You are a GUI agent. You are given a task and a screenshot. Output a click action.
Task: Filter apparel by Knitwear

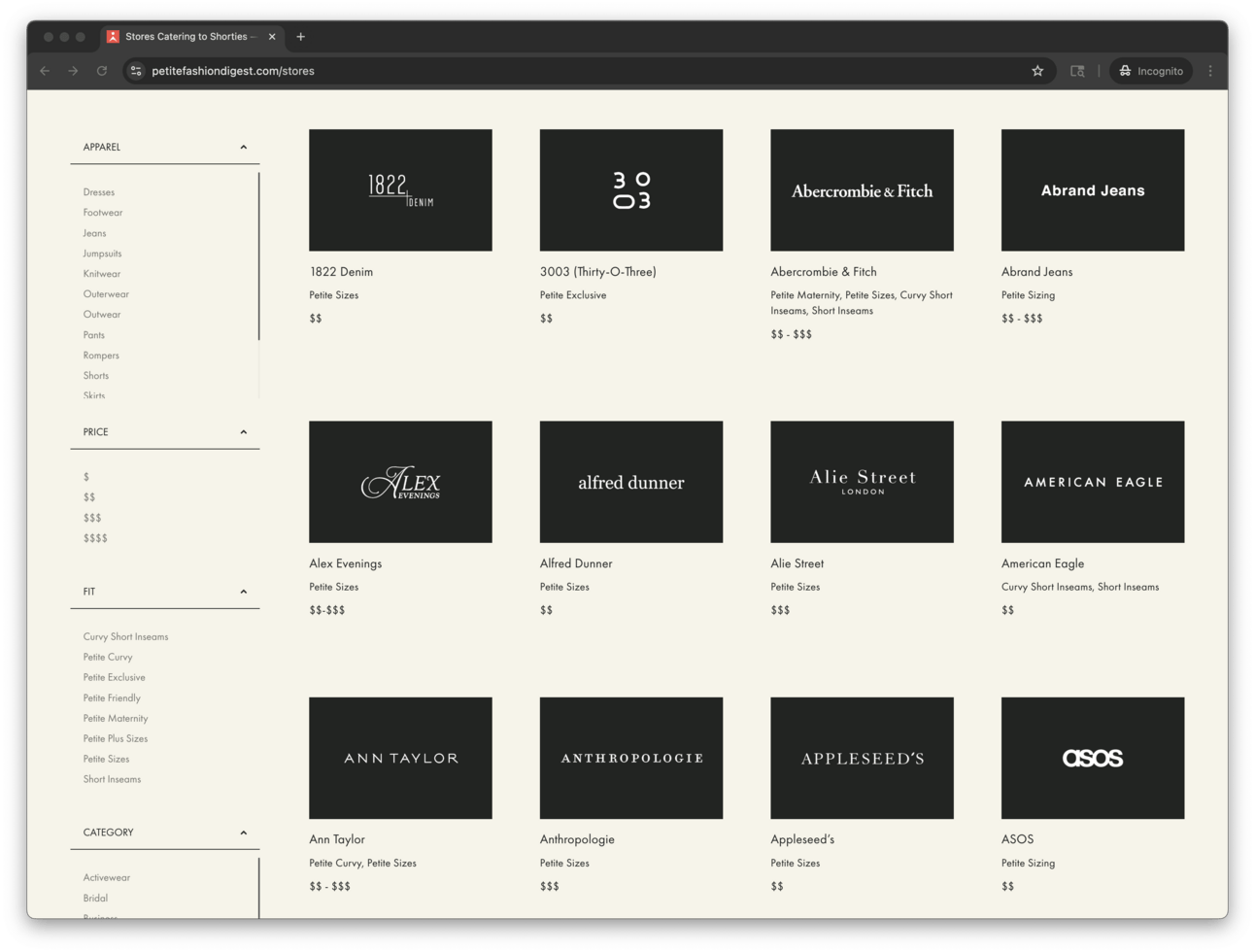pyautogui.click(x=102, y=274)
